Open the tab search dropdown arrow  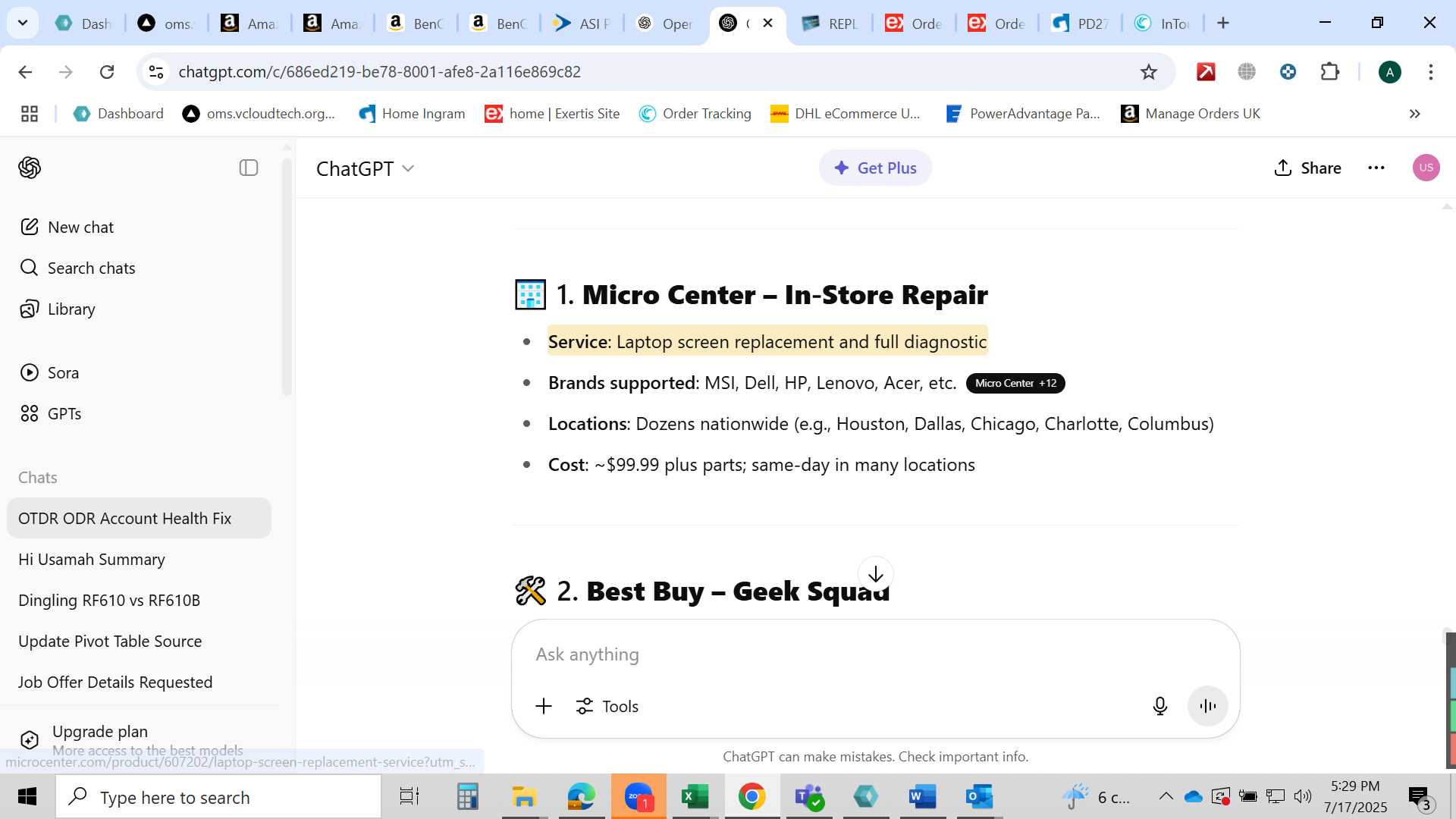[23, 23]
